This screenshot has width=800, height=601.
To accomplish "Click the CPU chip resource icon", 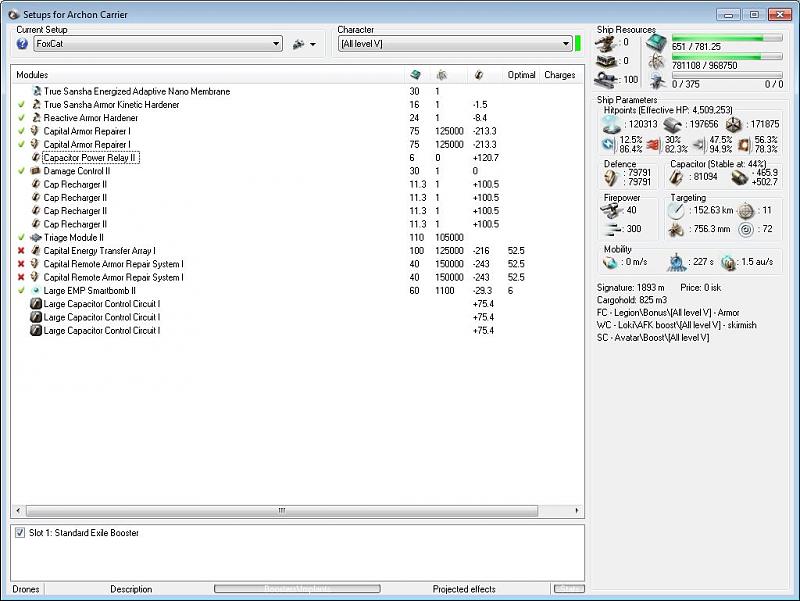I will 657,43.
